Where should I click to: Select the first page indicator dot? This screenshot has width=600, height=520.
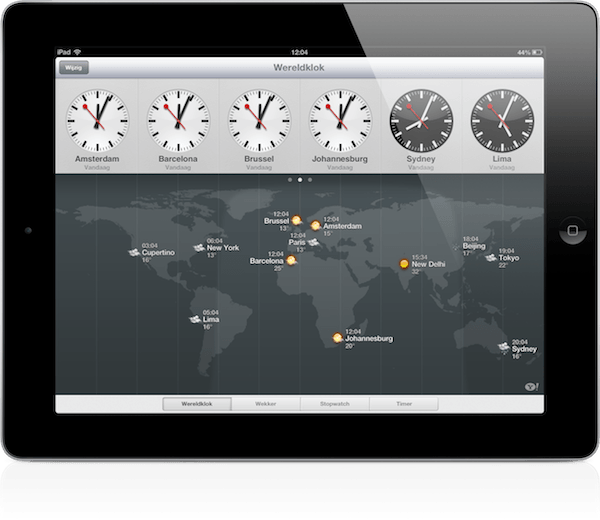290,179
